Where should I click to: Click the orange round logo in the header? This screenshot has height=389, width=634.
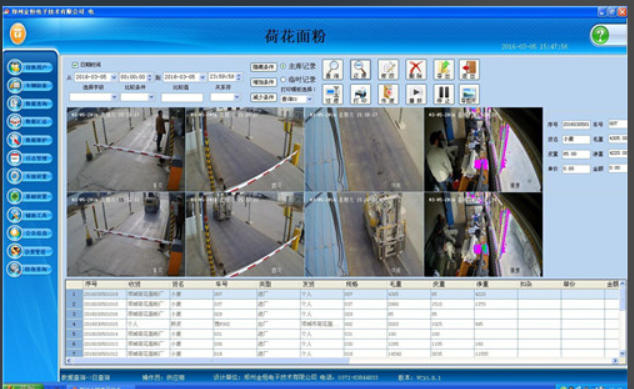tap(18, 34)
